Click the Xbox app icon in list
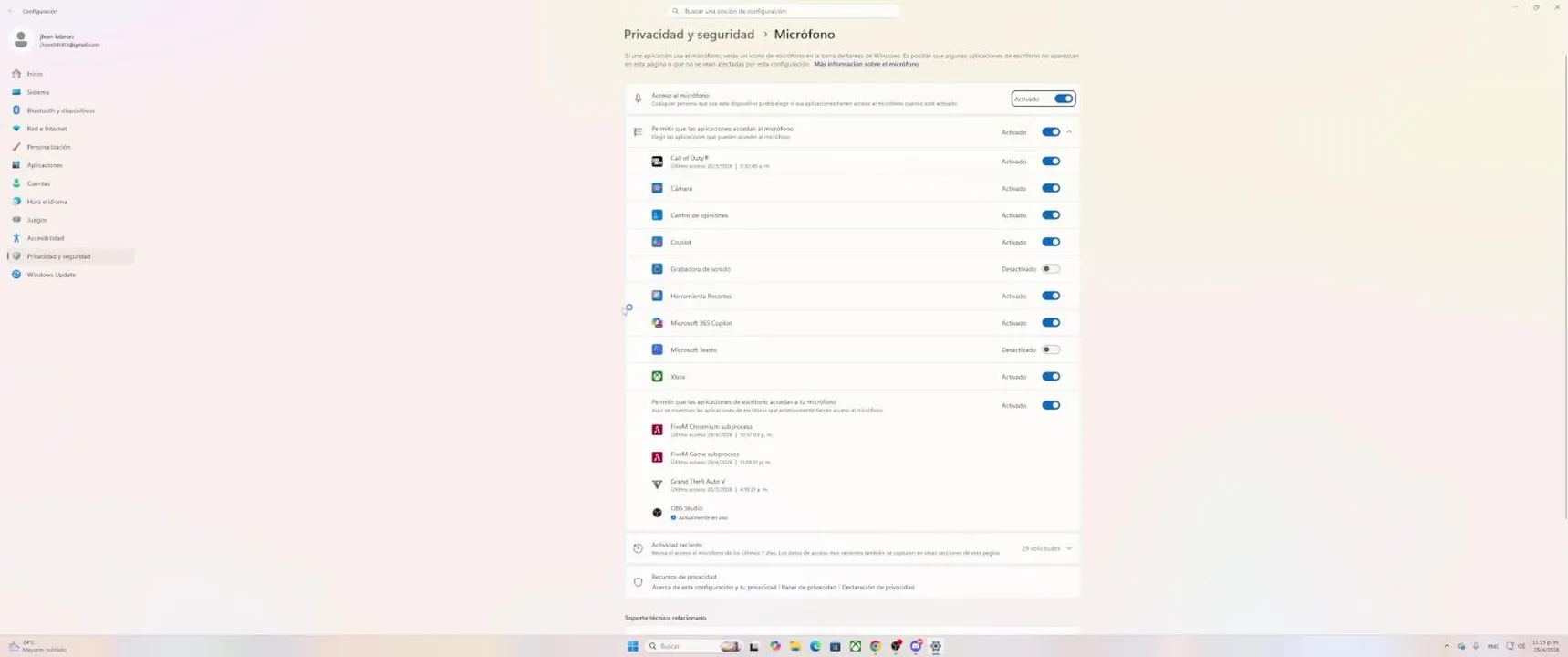Viewport: 1568px width, 657px height. (657, 377)
